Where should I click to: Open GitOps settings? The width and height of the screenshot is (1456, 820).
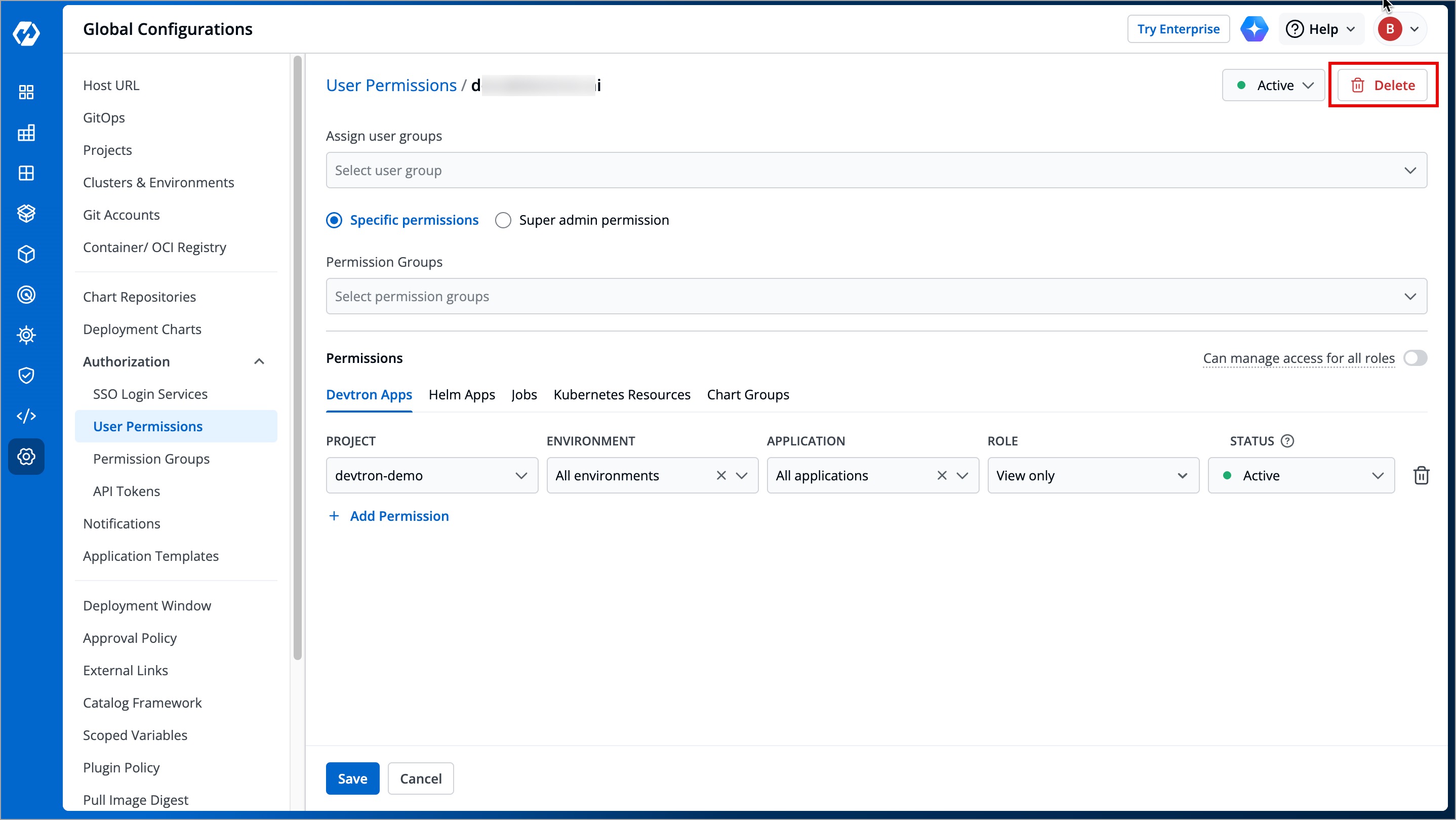(104, 117)
